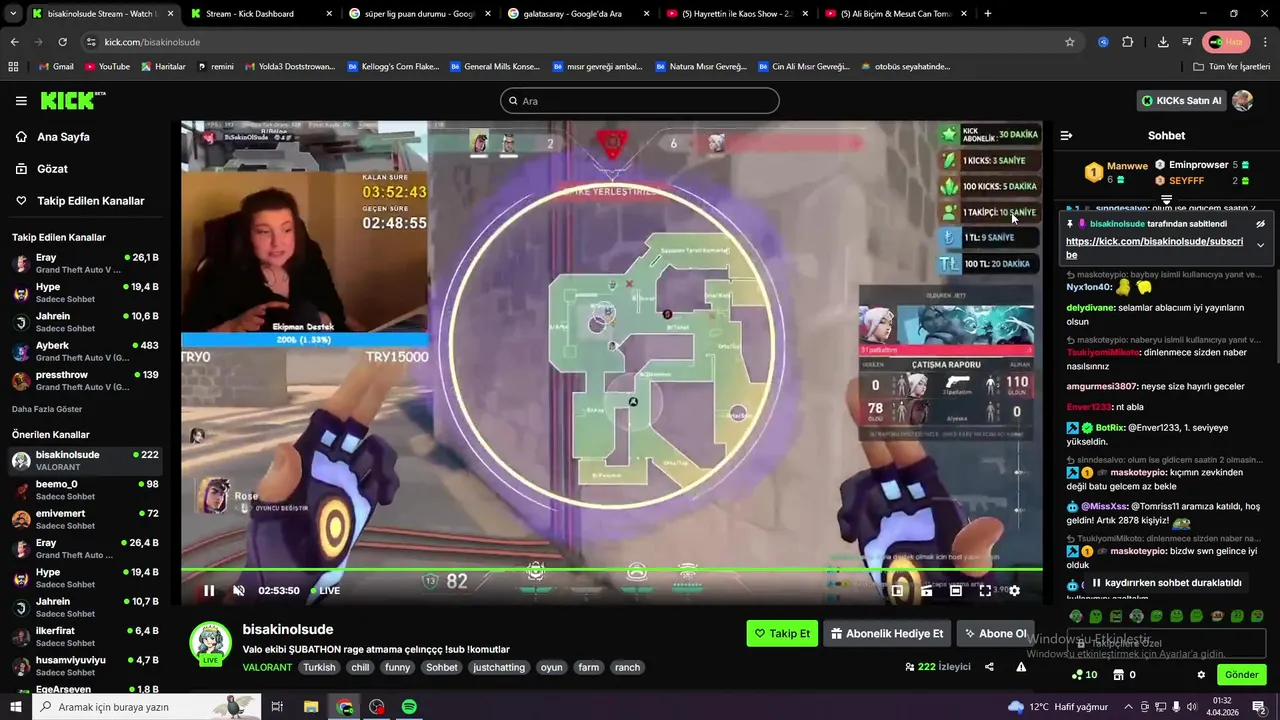
Task: Create a clip of the stream
Action: tap(926, 591)
